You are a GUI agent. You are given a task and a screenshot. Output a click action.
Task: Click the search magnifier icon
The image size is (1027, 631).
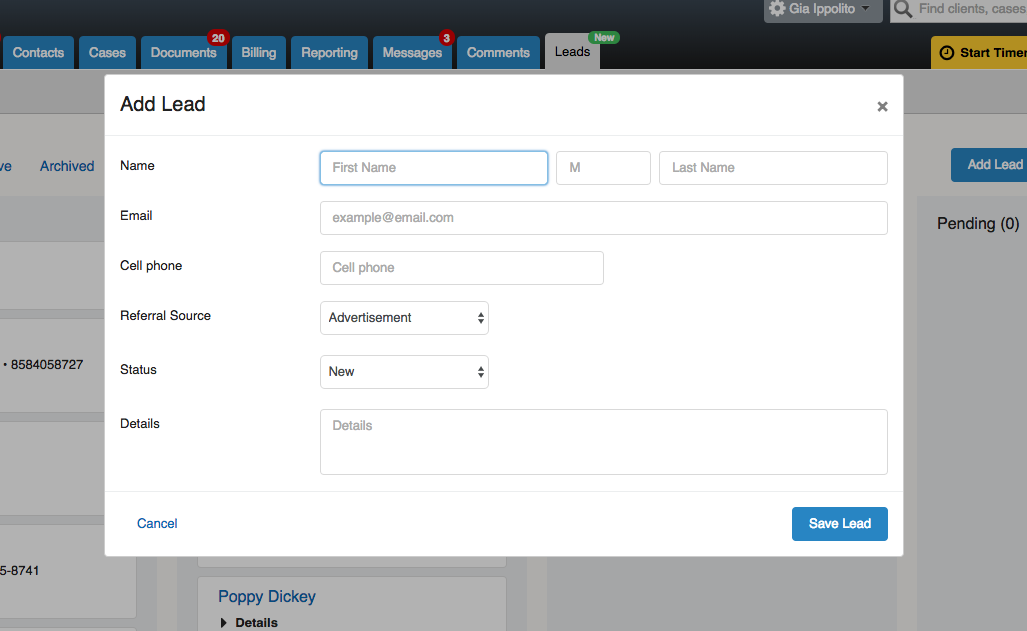pos(902,9)
